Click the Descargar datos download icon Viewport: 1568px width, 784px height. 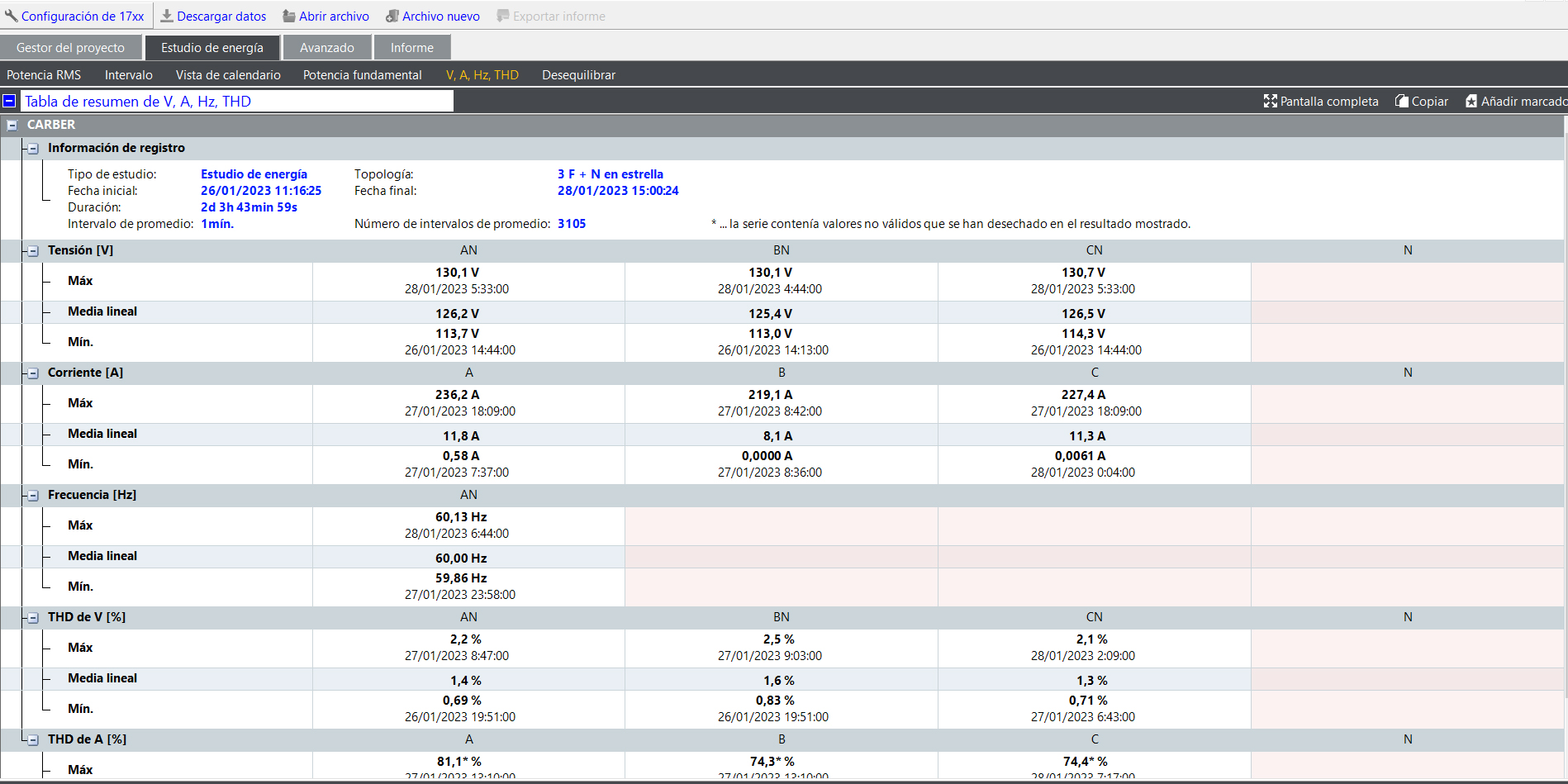(x=167, y=16)
